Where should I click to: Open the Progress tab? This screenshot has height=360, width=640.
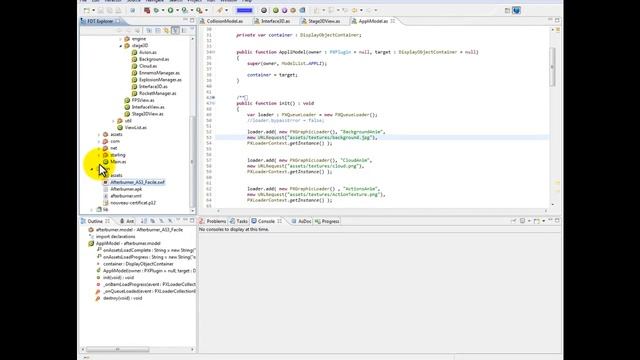coord(327,221)
